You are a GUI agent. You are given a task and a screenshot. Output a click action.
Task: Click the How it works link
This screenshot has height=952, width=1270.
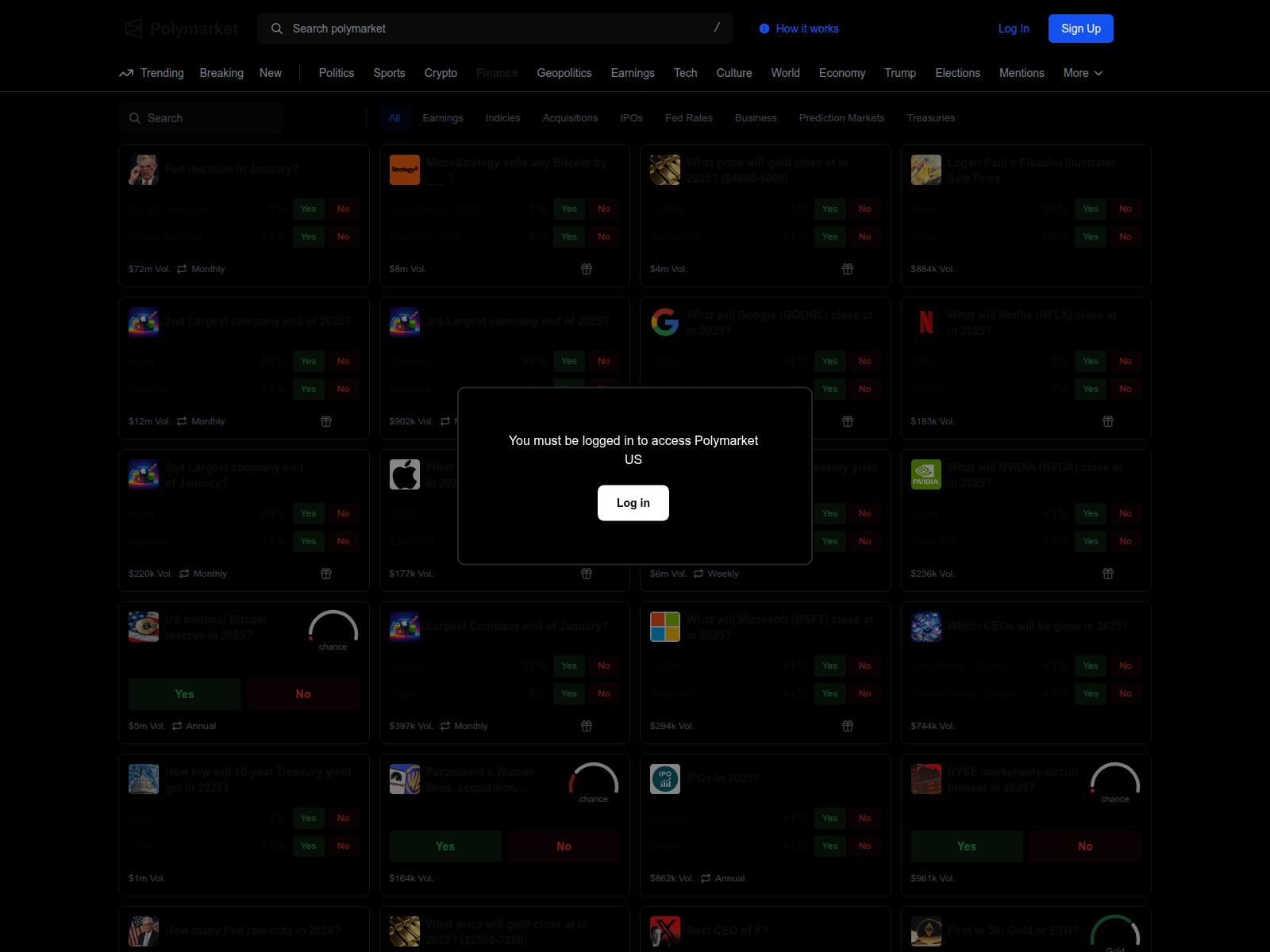(807, 29)
